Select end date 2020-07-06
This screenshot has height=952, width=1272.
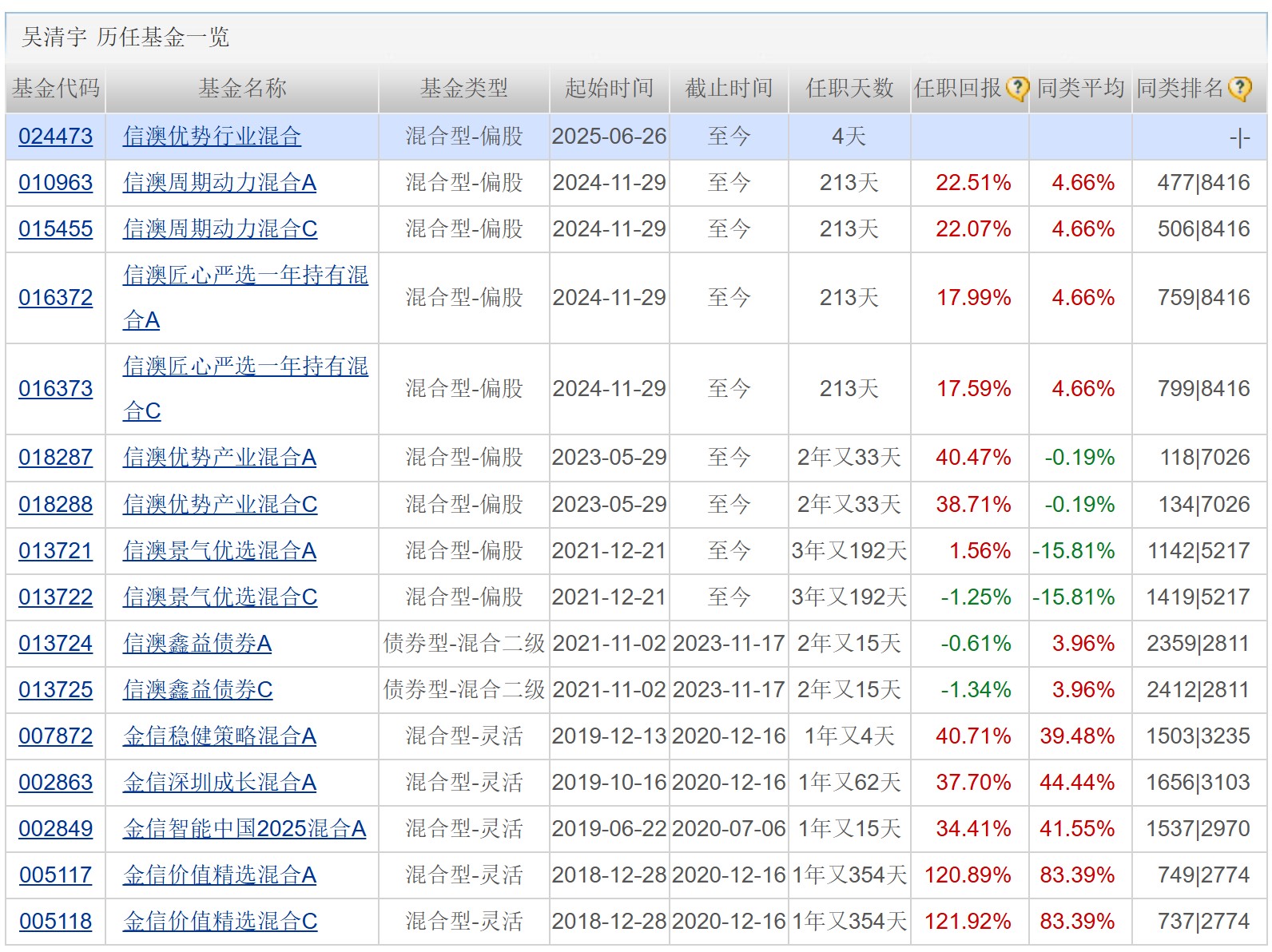729,829
